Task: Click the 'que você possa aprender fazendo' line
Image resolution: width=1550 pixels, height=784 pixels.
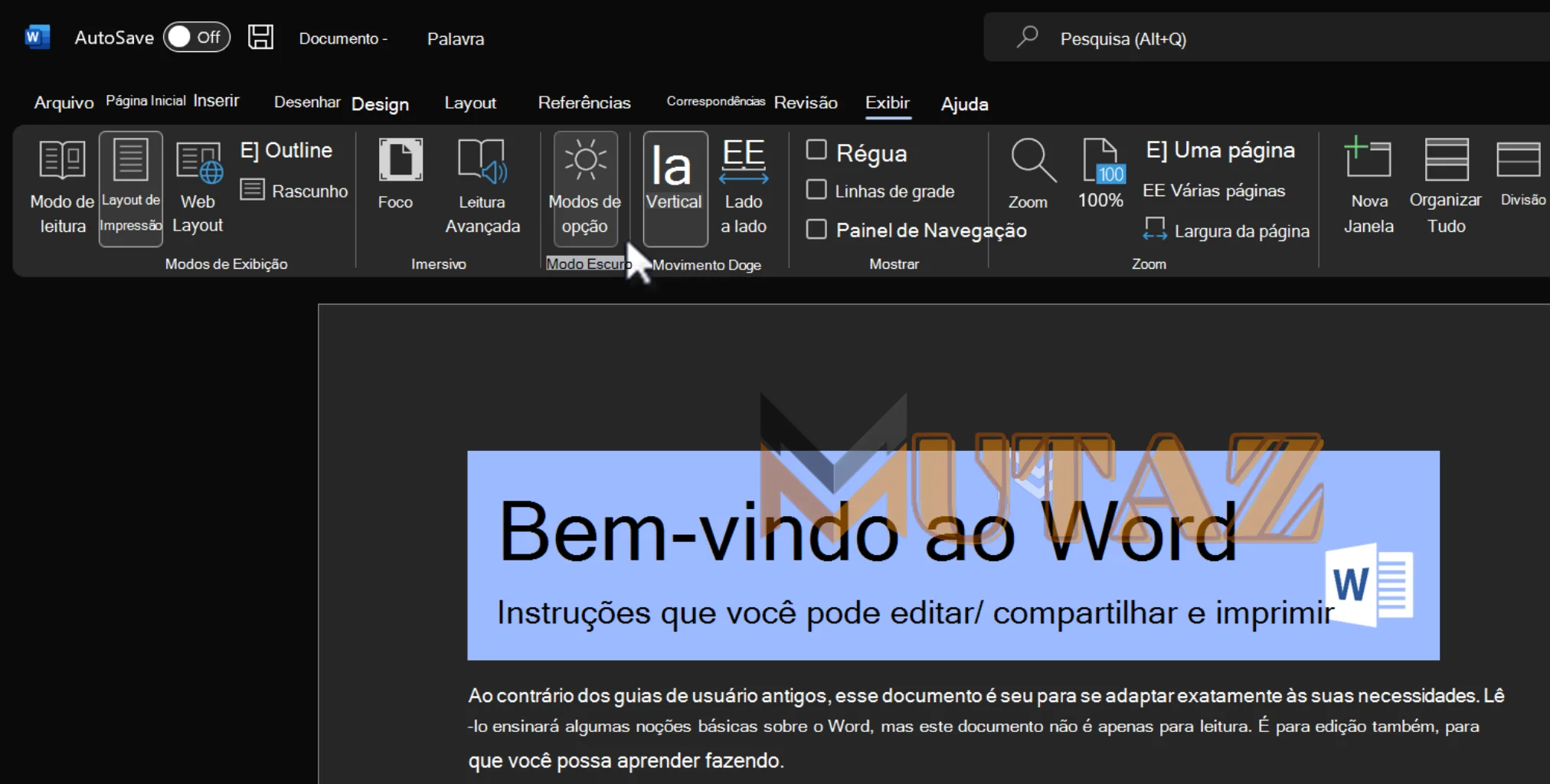Action: 626,760
